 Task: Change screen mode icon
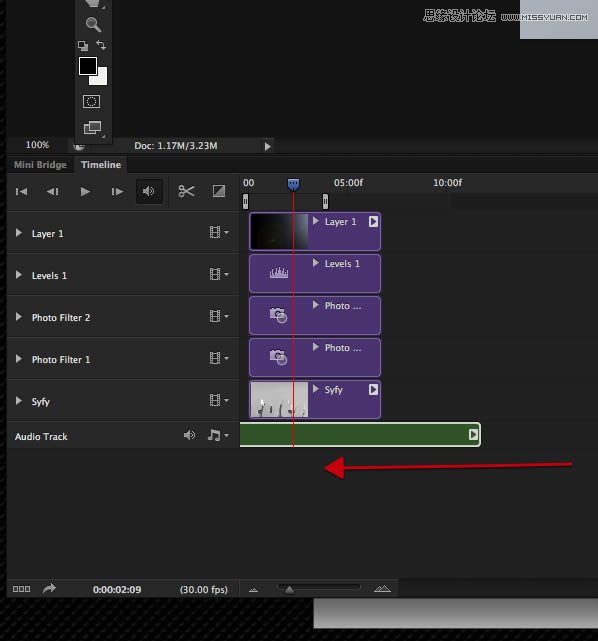[93, 128]
